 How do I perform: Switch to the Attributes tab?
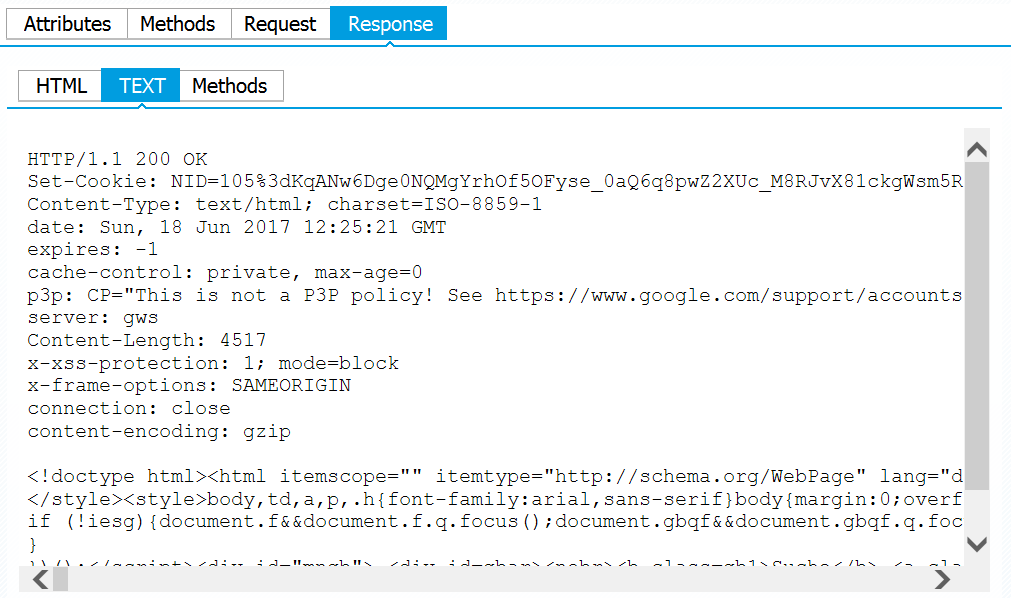[67, 24]
